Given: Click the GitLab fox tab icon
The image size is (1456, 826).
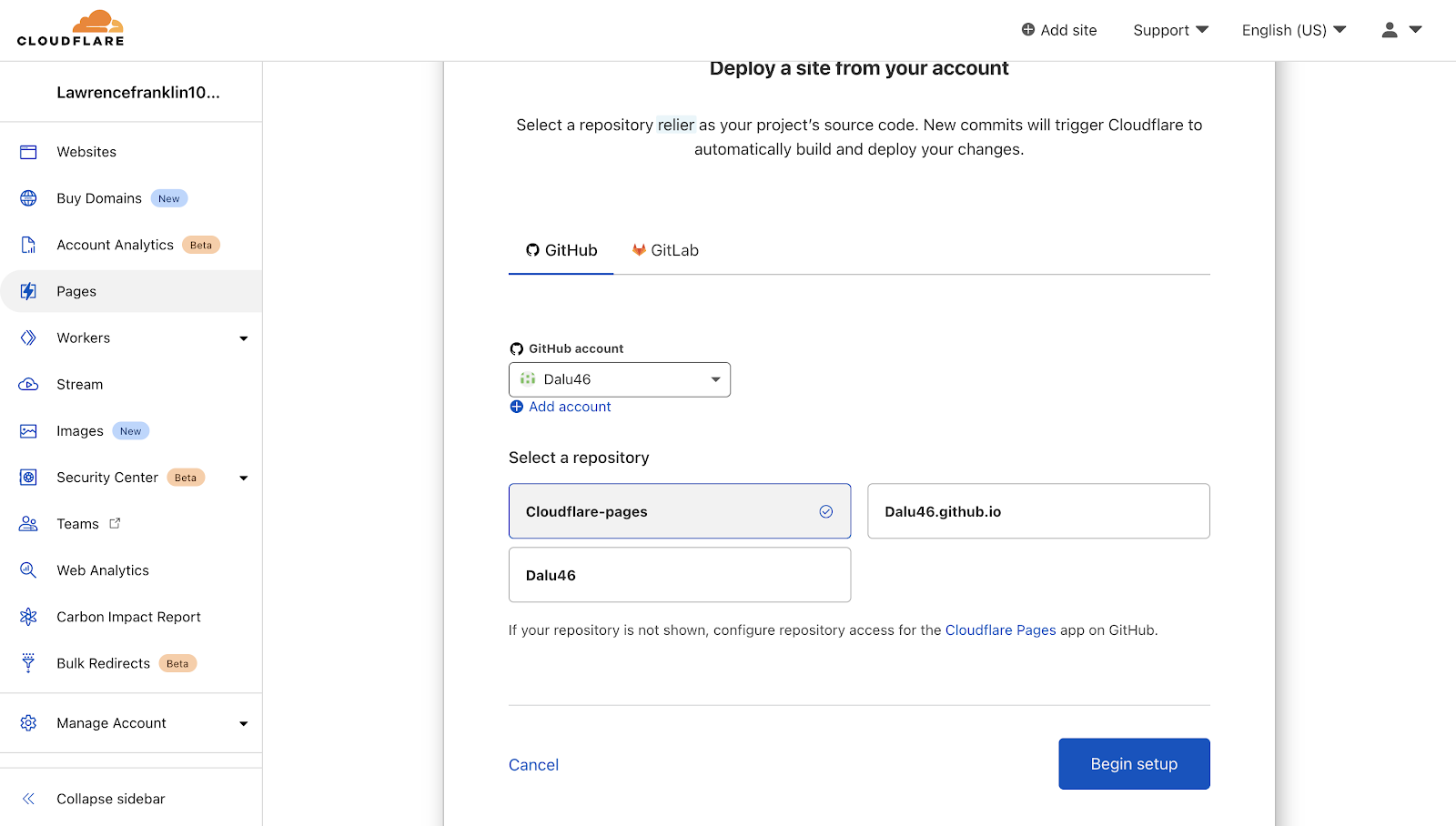Looking at the screenshot, I should (x=639, y=250).
